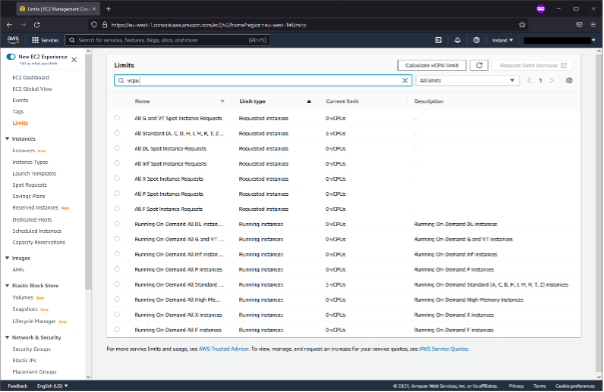
Task: Reload the browser page
Action: coord(37,25)
